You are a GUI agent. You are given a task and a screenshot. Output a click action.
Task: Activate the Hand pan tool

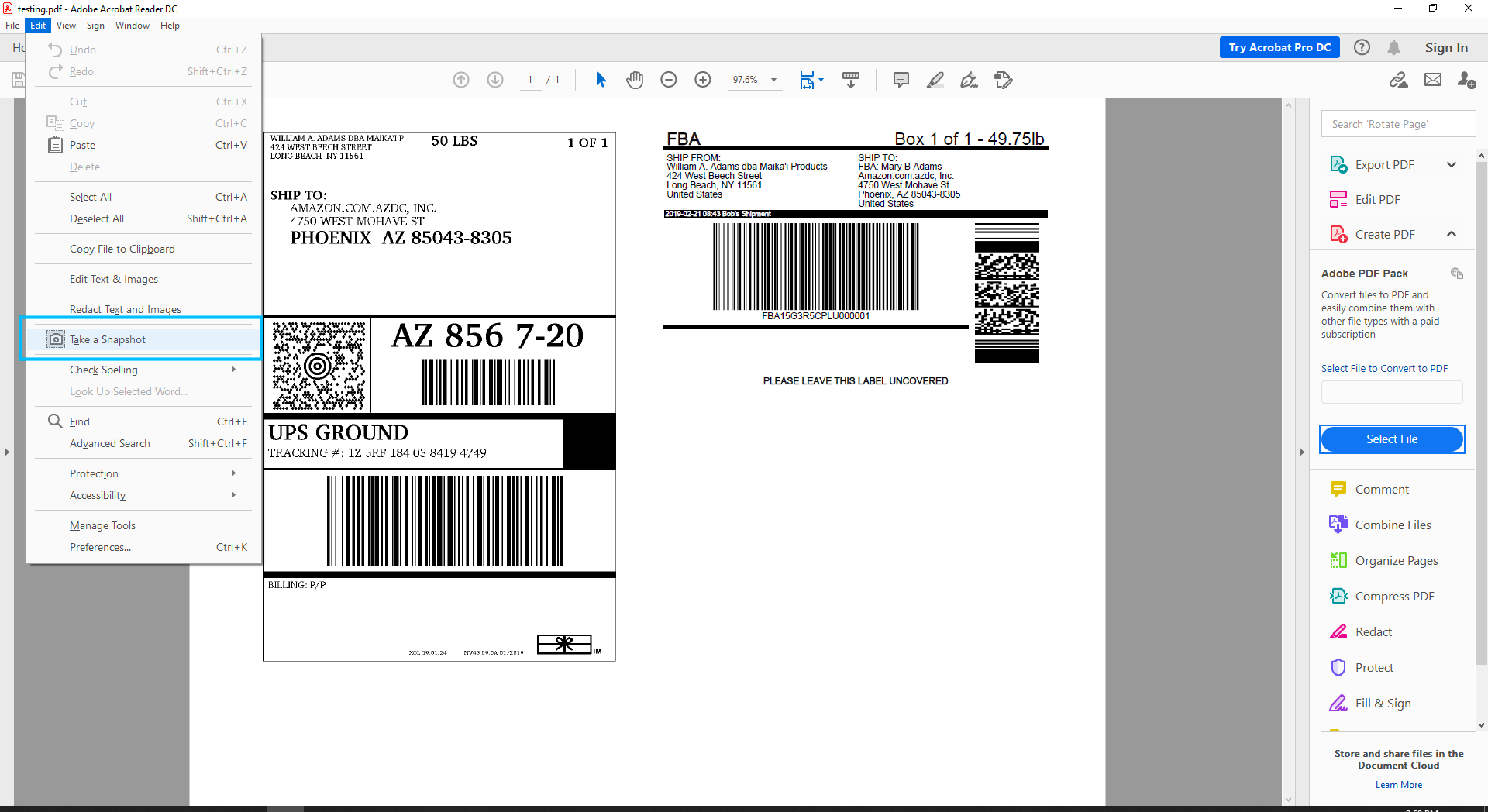pos(635,80)
